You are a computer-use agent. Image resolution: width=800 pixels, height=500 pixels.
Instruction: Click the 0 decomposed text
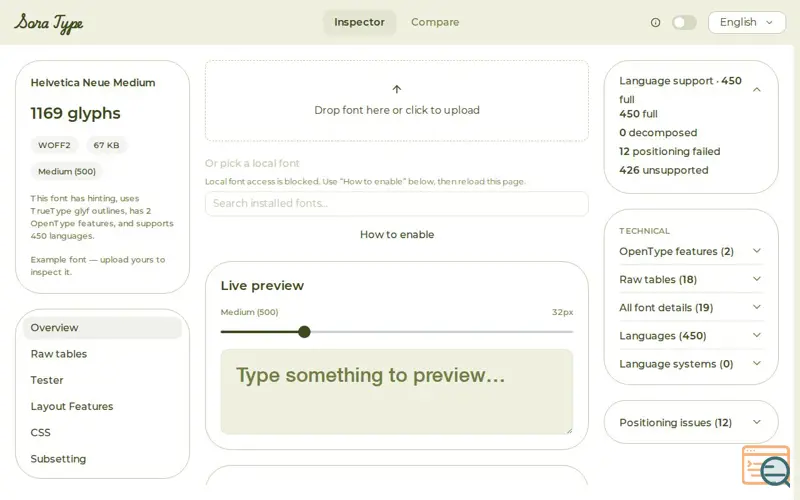658,133
